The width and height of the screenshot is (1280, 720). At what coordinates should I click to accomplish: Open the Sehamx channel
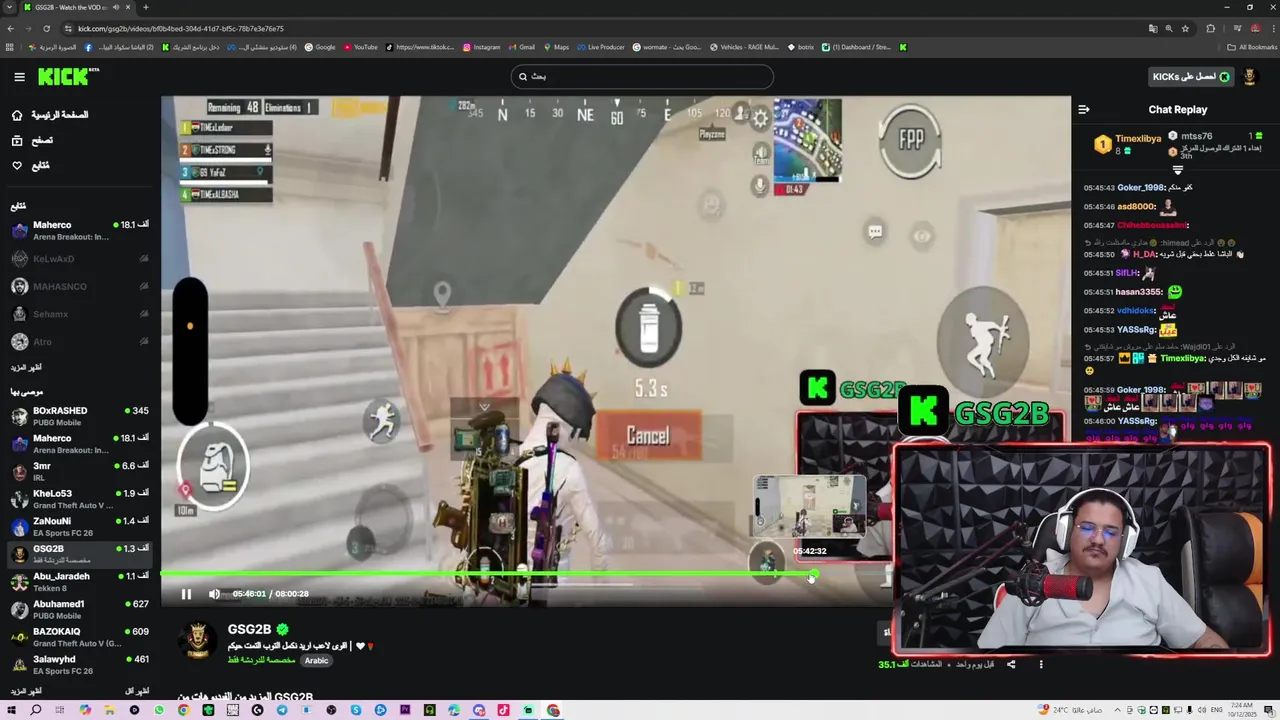pos(80,314)
